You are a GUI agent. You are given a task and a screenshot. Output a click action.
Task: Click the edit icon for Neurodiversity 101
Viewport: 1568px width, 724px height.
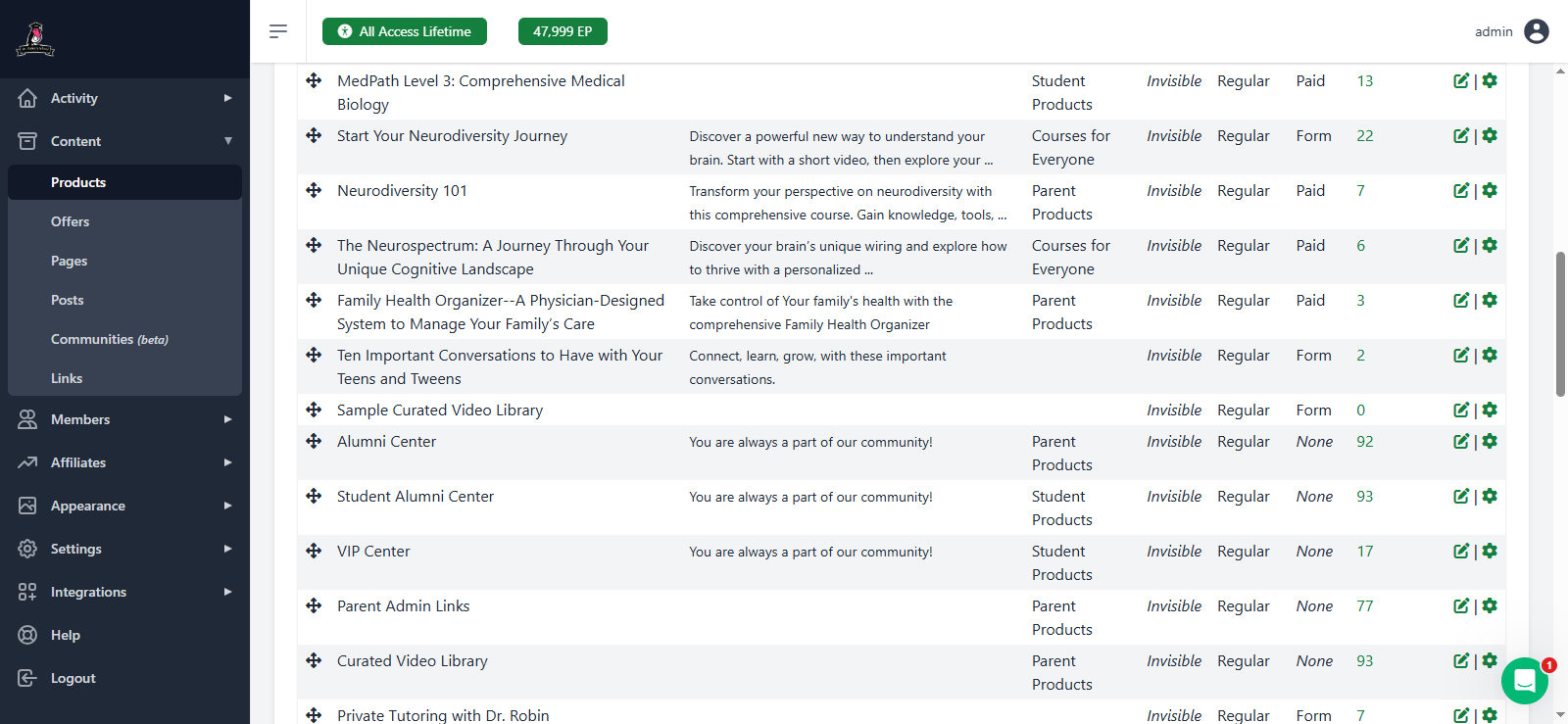pyautogui.click(x=1460, y=191)
